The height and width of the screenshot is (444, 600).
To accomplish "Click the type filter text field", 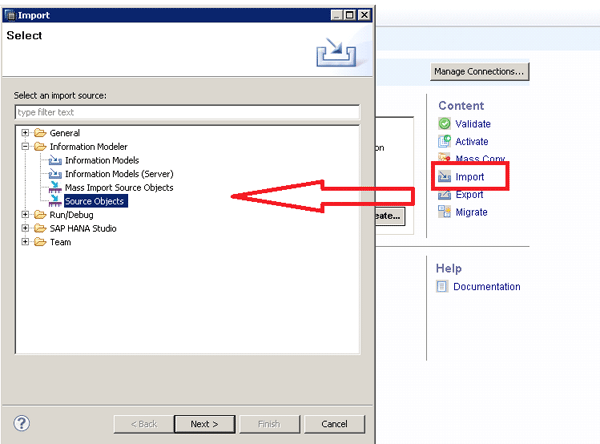I will (x=187, y=112).
